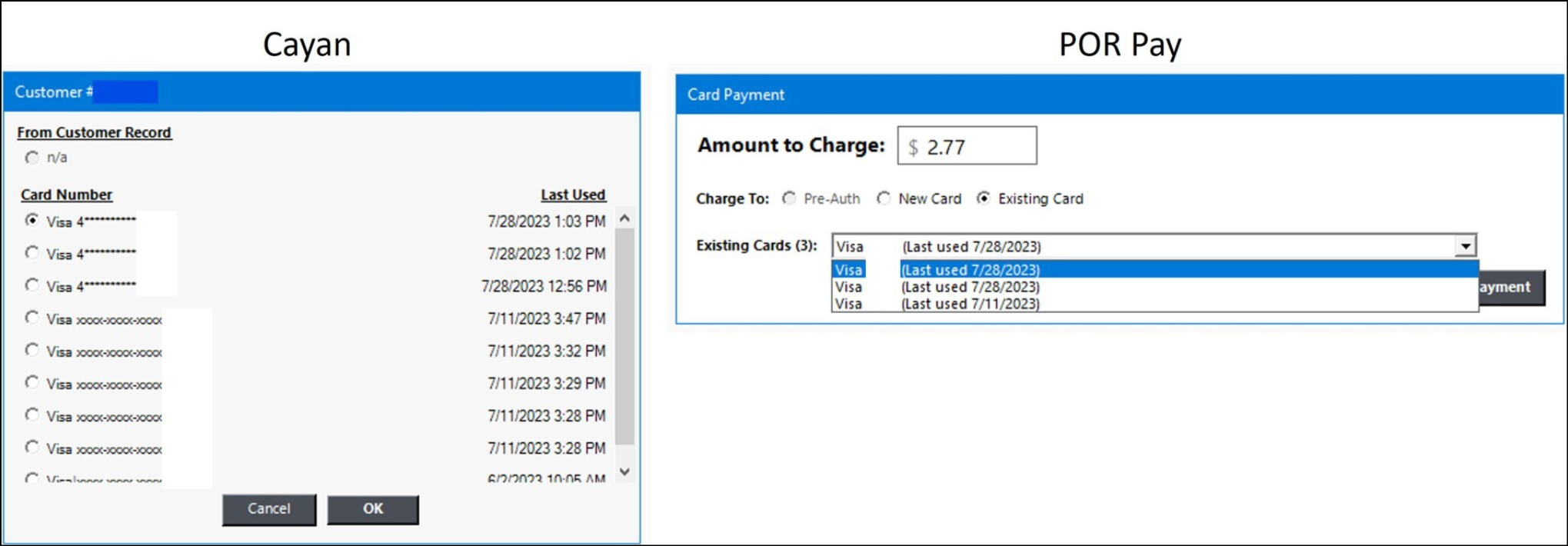Choose the Existing Card charge option
This screenshot has width=1568, height=546.
pos(984,198)
